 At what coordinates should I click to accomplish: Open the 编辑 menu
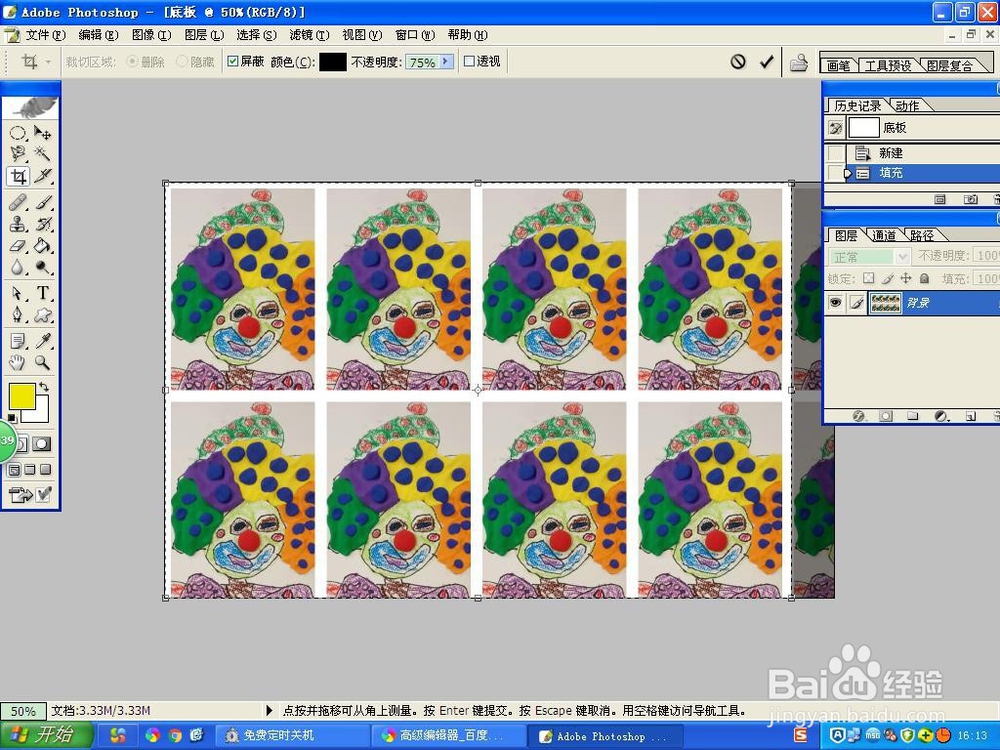[x=98, y=35]
